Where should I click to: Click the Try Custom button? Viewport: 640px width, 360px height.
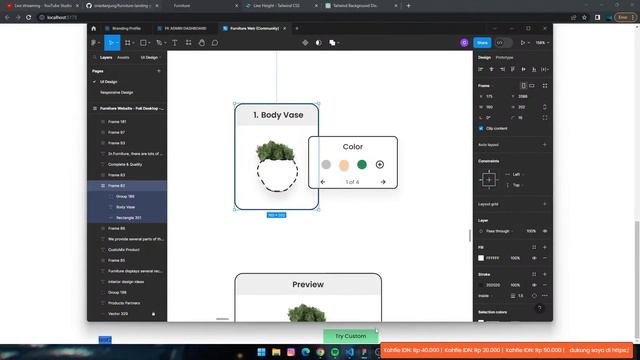click(x=351, y=336)
